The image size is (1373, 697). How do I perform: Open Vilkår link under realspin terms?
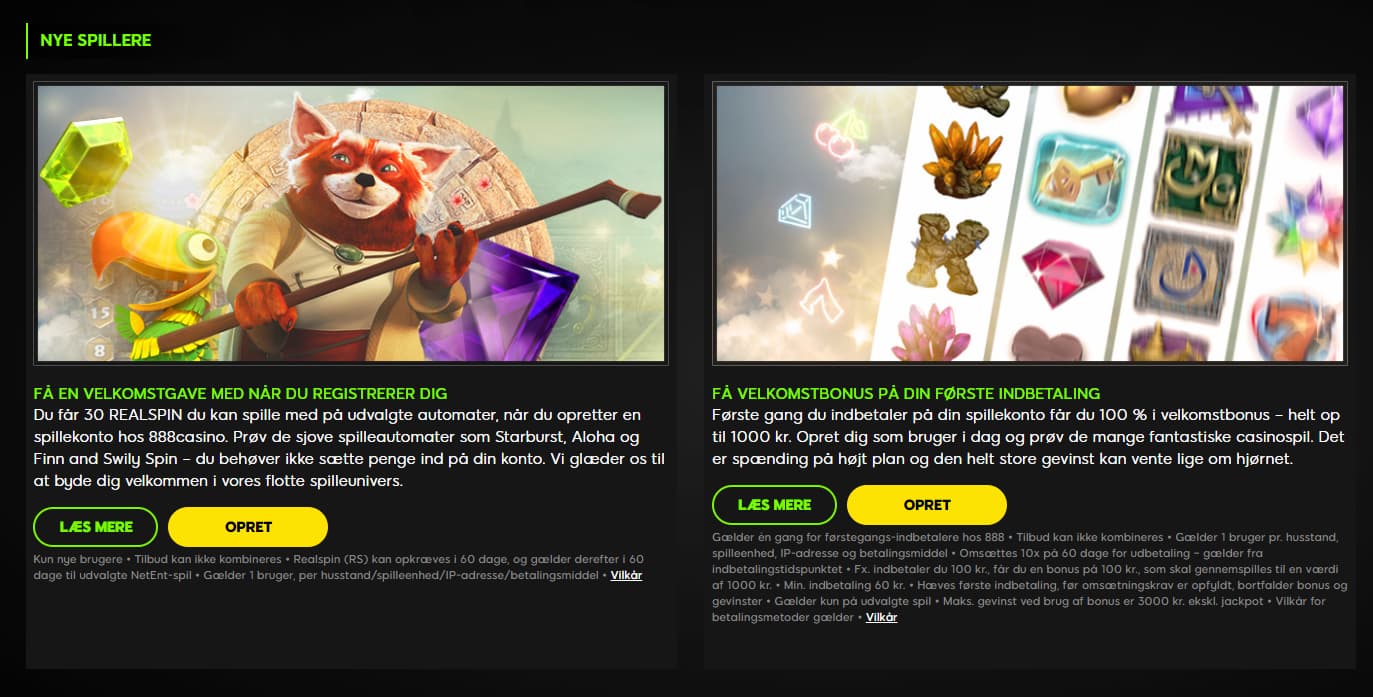coord(627,576)
